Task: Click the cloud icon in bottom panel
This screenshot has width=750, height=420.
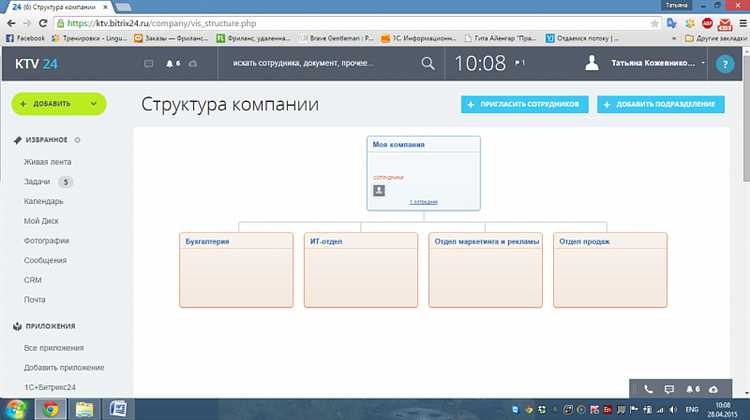Action: [x=713, y=389]
